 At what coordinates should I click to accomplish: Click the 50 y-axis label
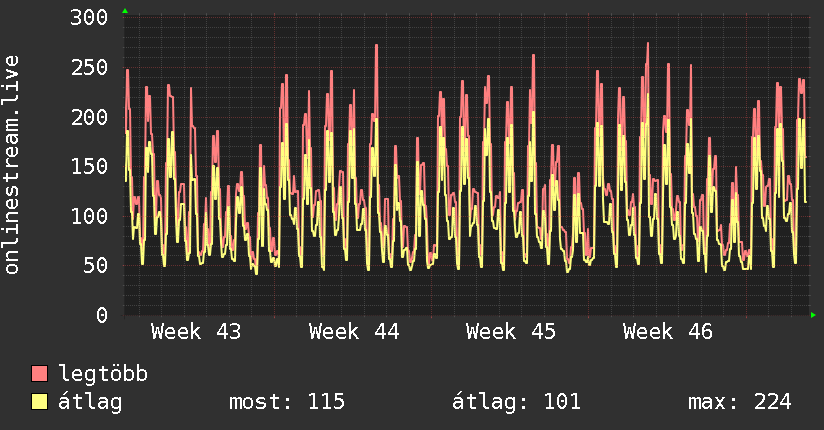pos(95,265)
